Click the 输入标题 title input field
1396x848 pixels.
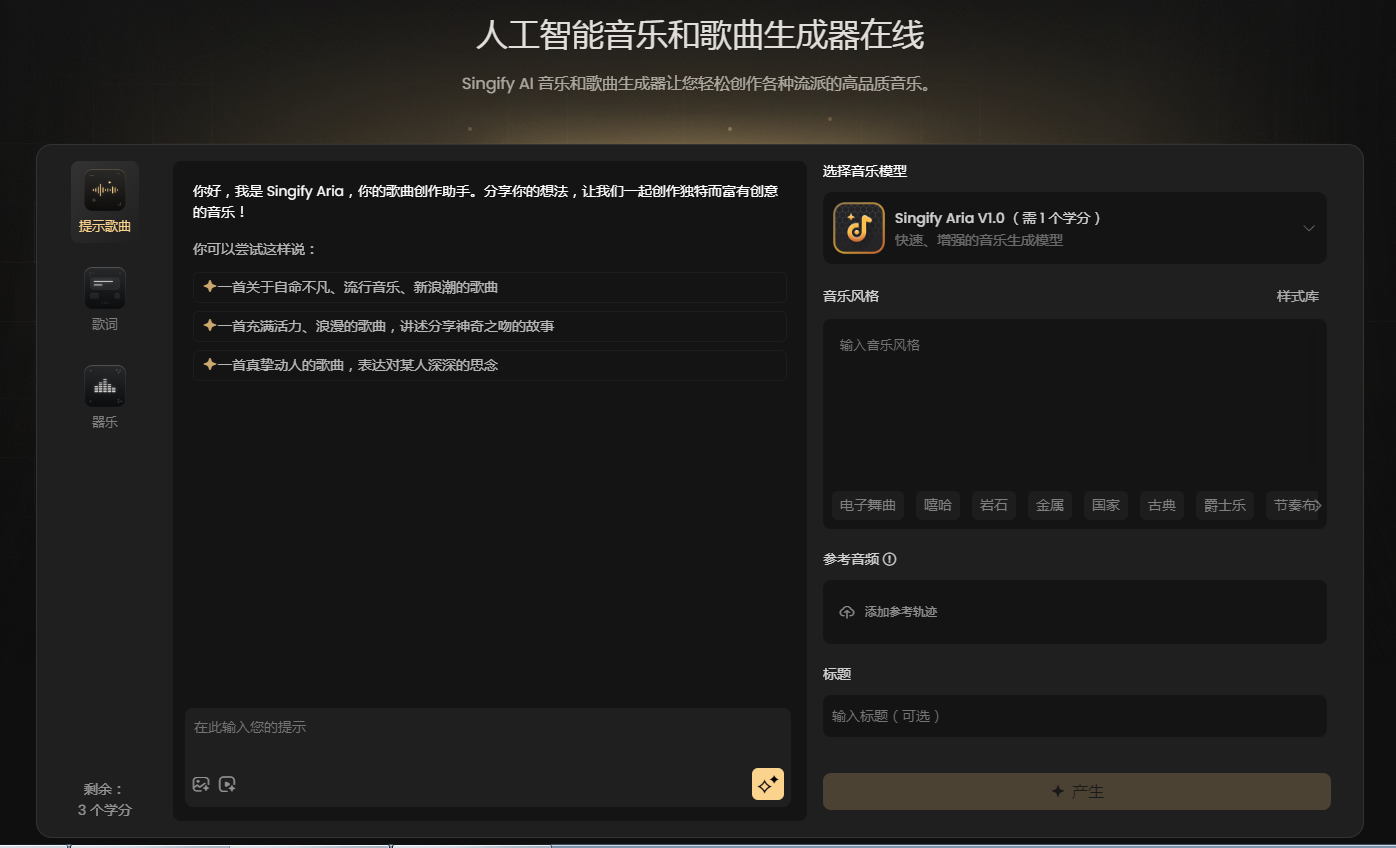1074,716
